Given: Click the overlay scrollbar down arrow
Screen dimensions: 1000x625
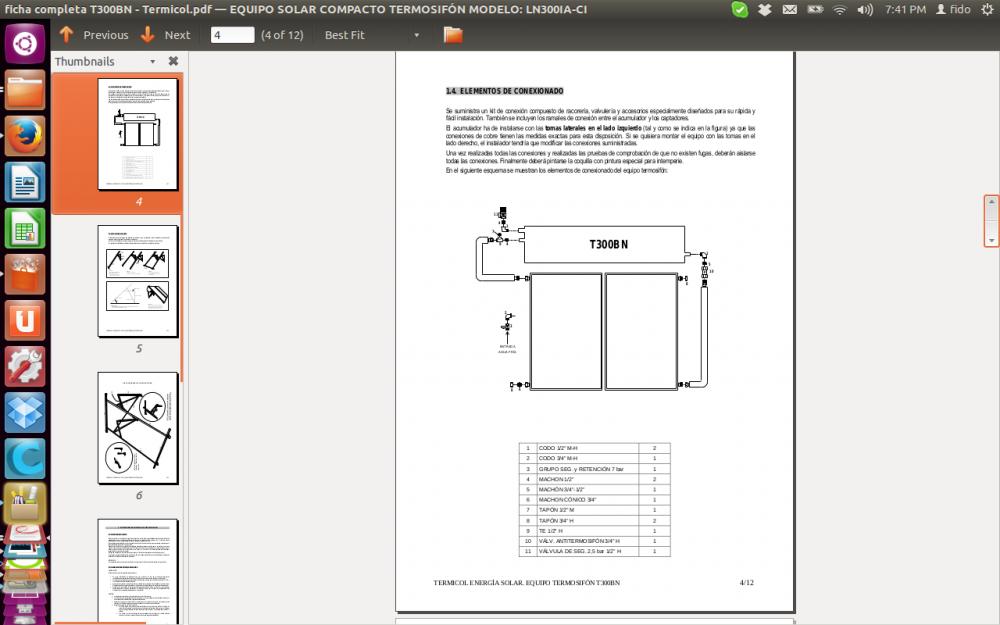Looking at the screenshot, I should pyautogui.click(x=991, y=240).
